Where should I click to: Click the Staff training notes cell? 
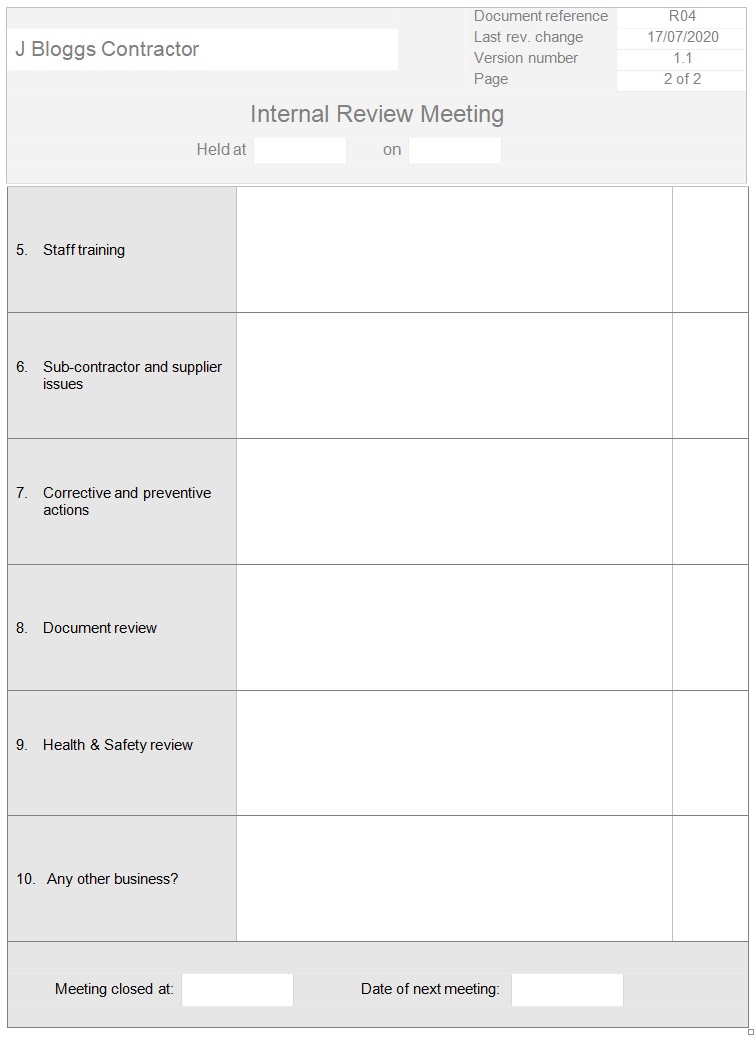click(x=454, y=249)
